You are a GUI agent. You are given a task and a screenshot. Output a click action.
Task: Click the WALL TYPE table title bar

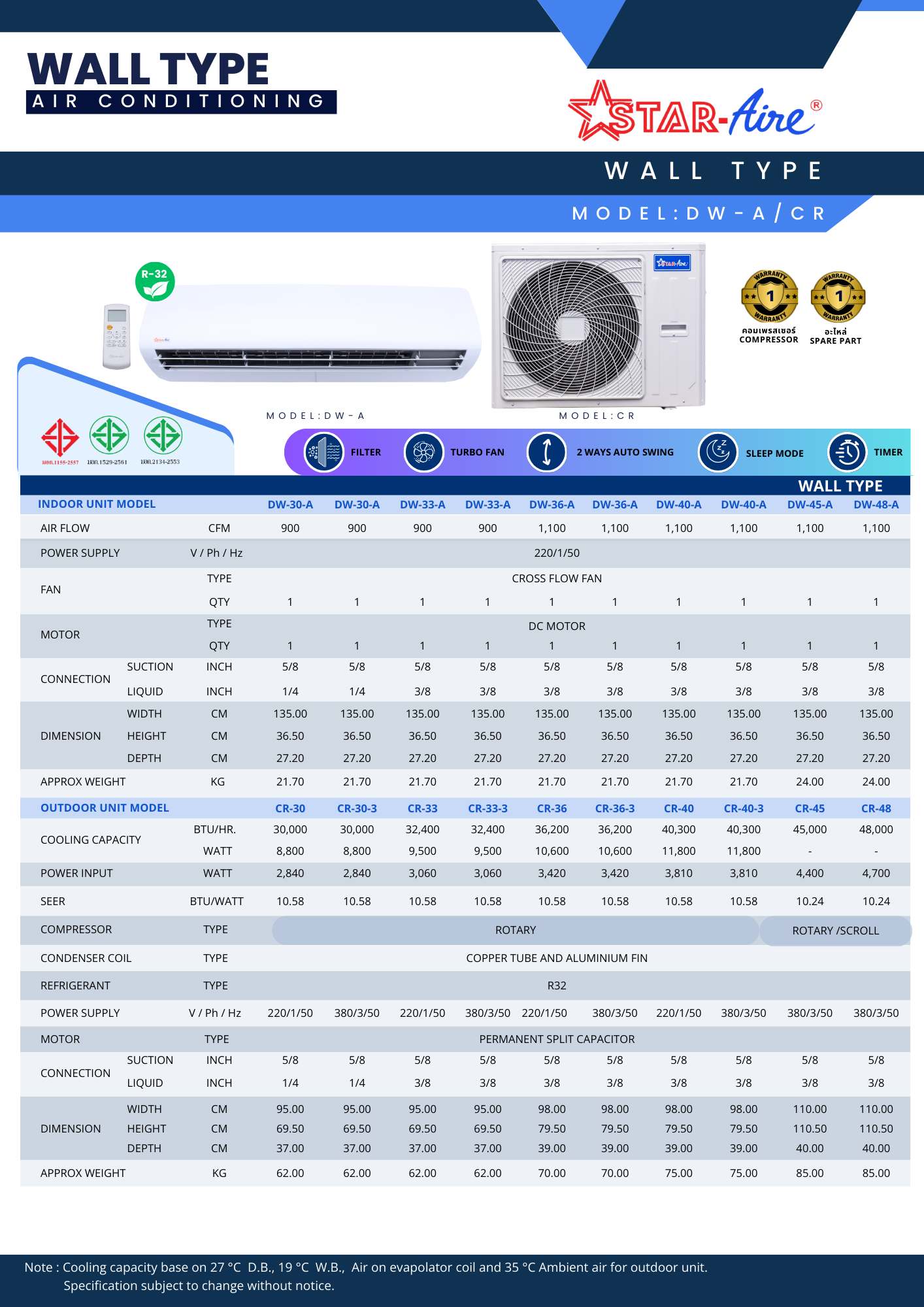[840, 486]
